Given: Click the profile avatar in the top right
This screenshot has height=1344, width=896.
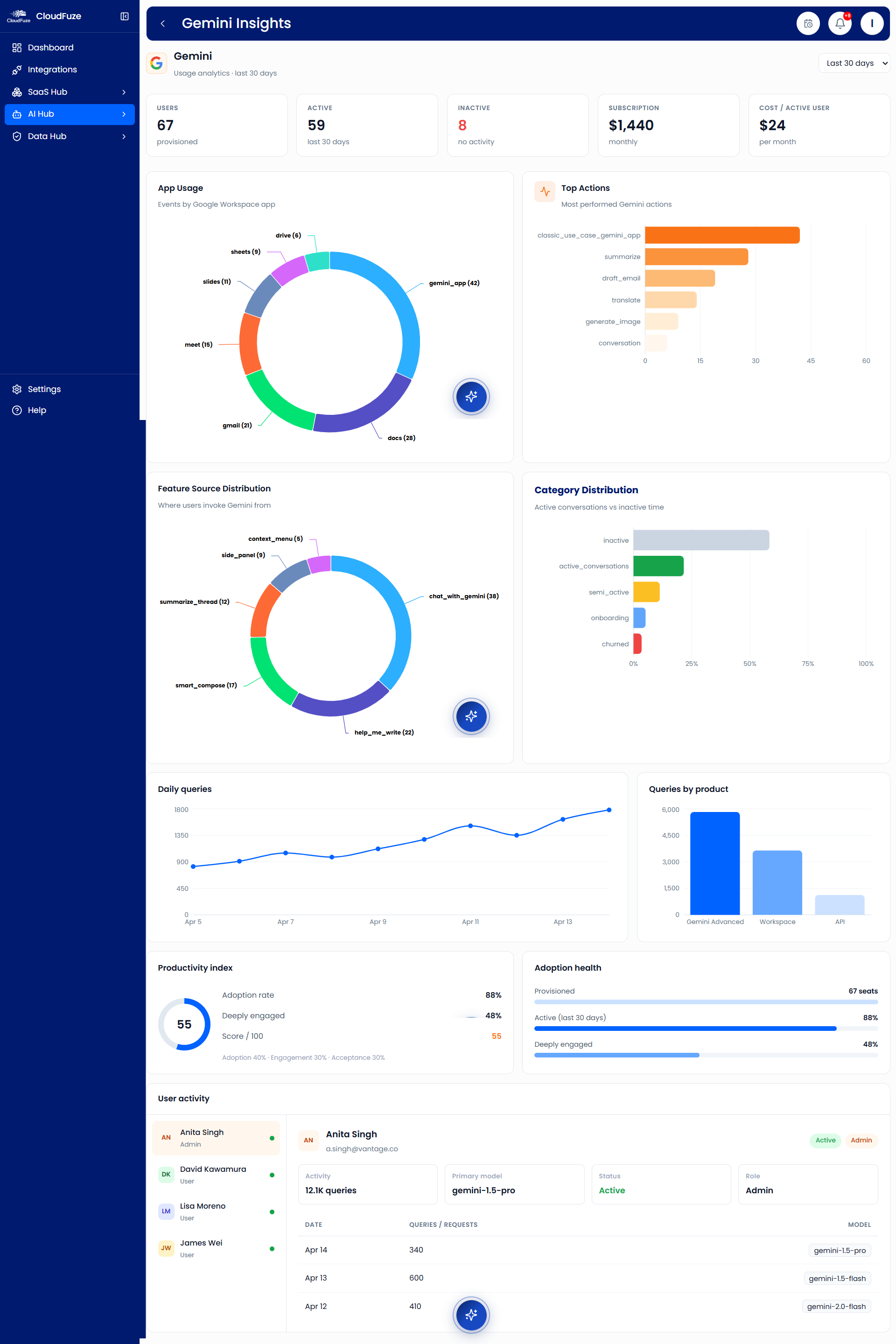Looking at the screenshot, I should tap(872, 23).
